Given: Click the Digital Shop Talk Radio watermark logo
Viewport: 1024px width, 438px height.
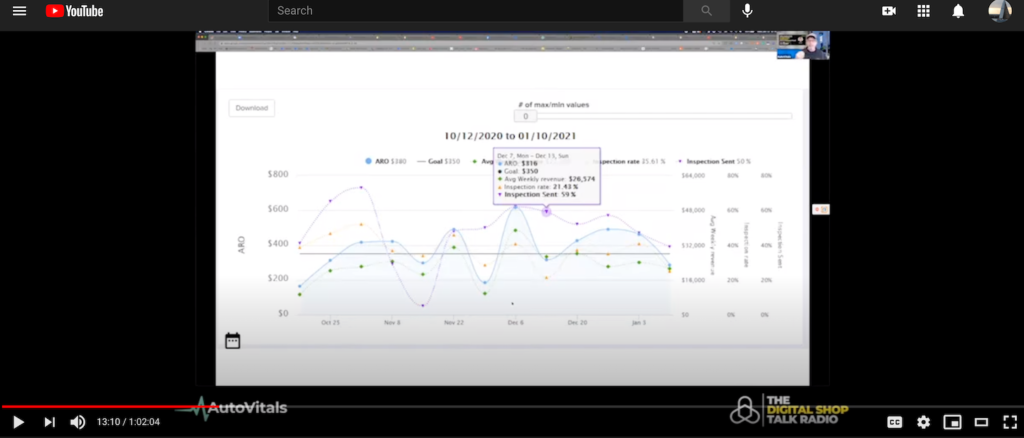Looking at the screenshot, I should (789, 410).
